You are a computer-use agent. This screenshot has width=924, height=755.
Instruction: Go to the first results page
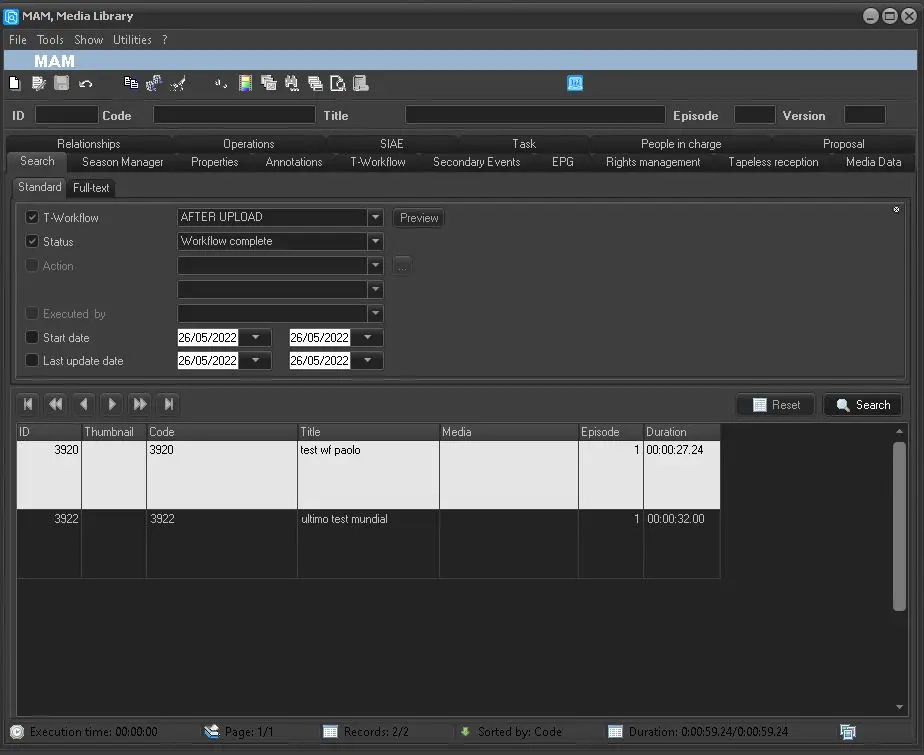pos(28,404)
